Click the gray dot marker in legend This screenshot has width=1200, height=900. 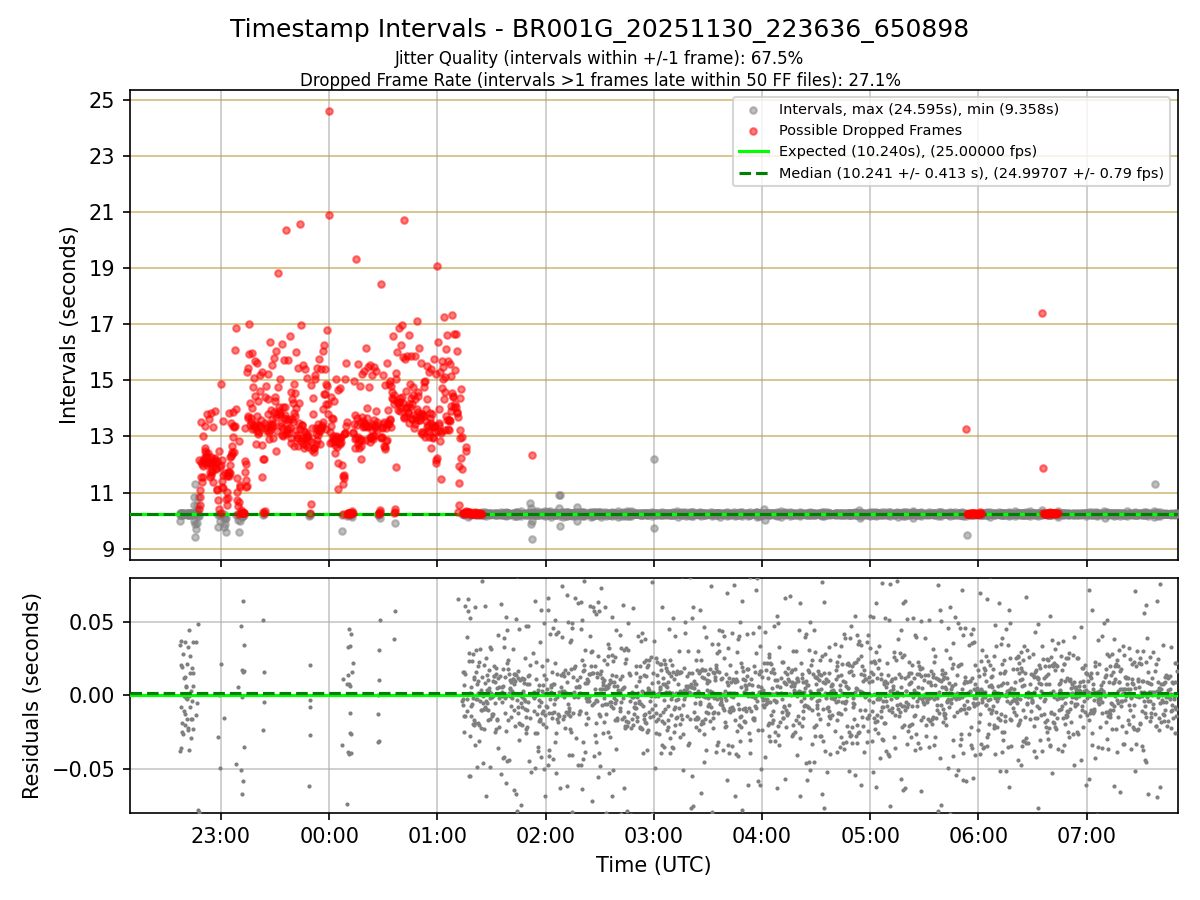[753, 110]
